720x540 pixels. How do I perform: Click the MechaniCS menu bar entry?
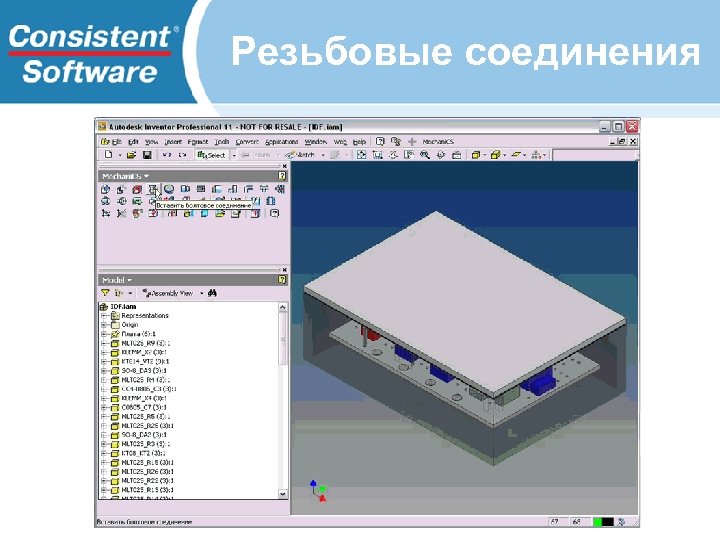(x=438, y=142)
